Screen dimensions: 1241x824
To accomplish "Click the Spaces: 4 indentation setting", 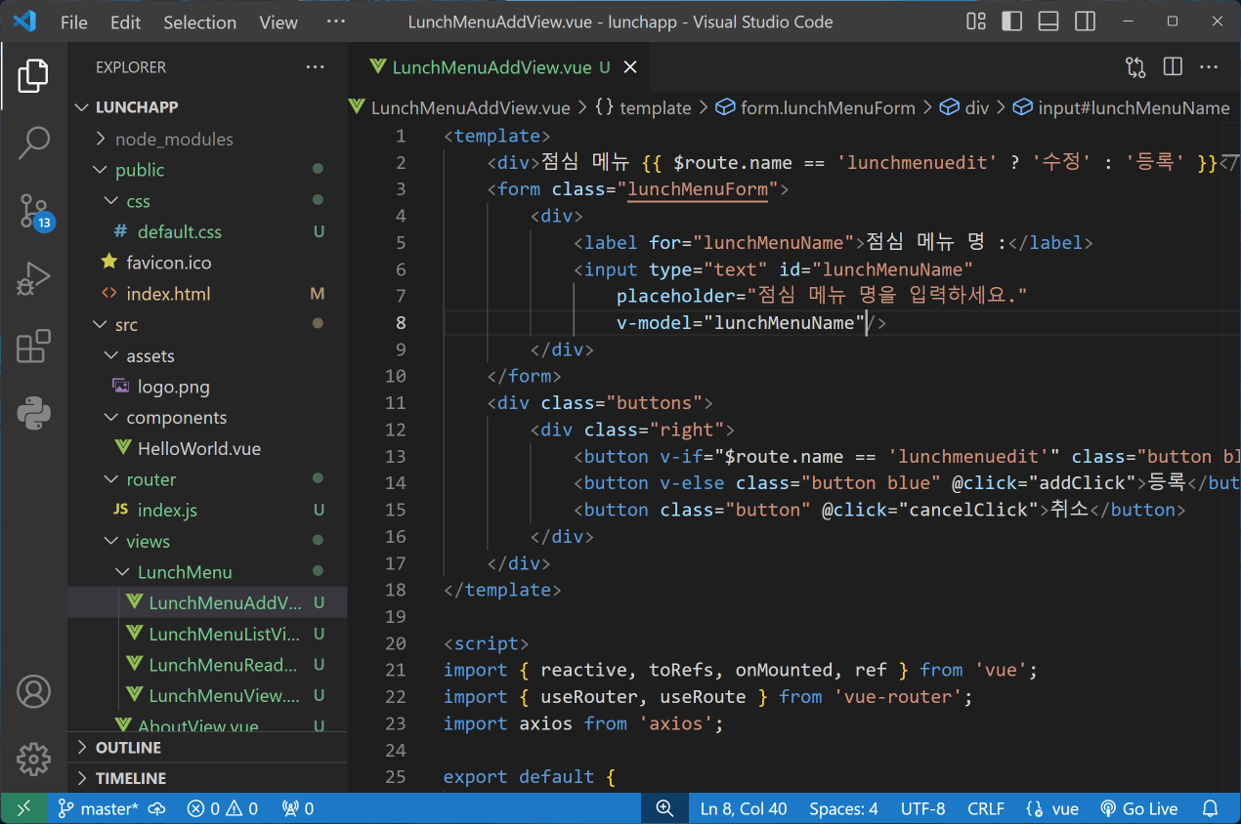I will pos(844,808).
